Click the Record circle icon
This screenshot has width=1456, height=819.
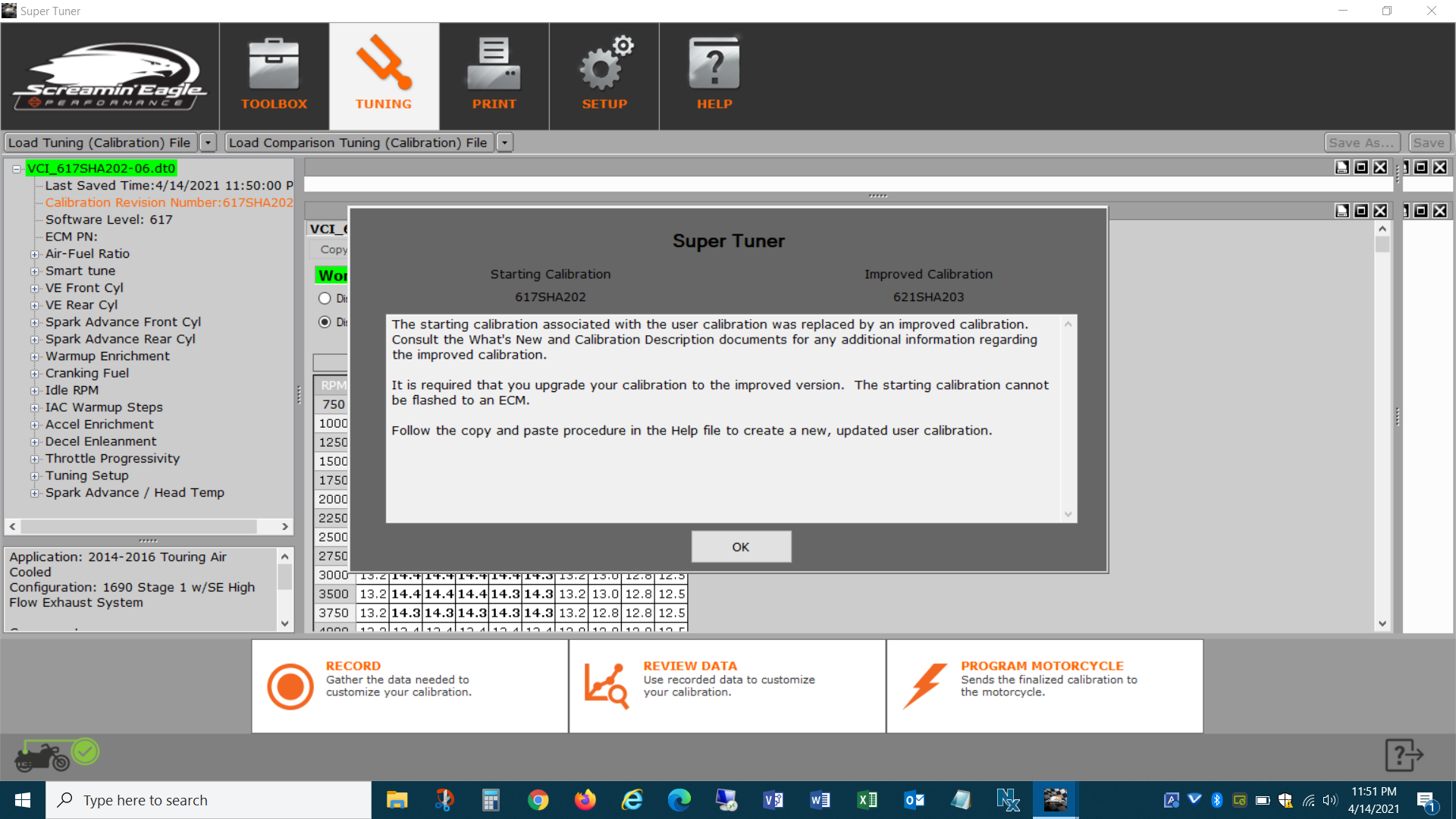point(290,686)
